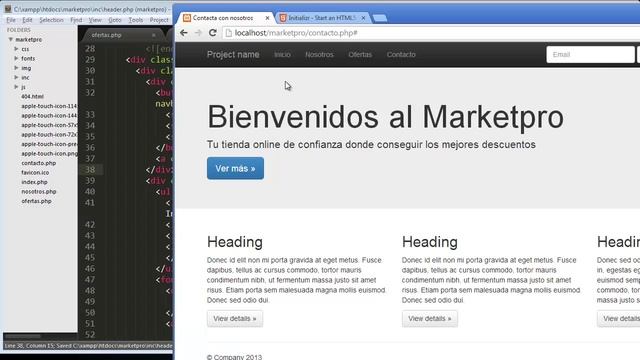Click the Email input field
Image resolution: width=640 pixels, height=360 pixels.
pos(590,55)
